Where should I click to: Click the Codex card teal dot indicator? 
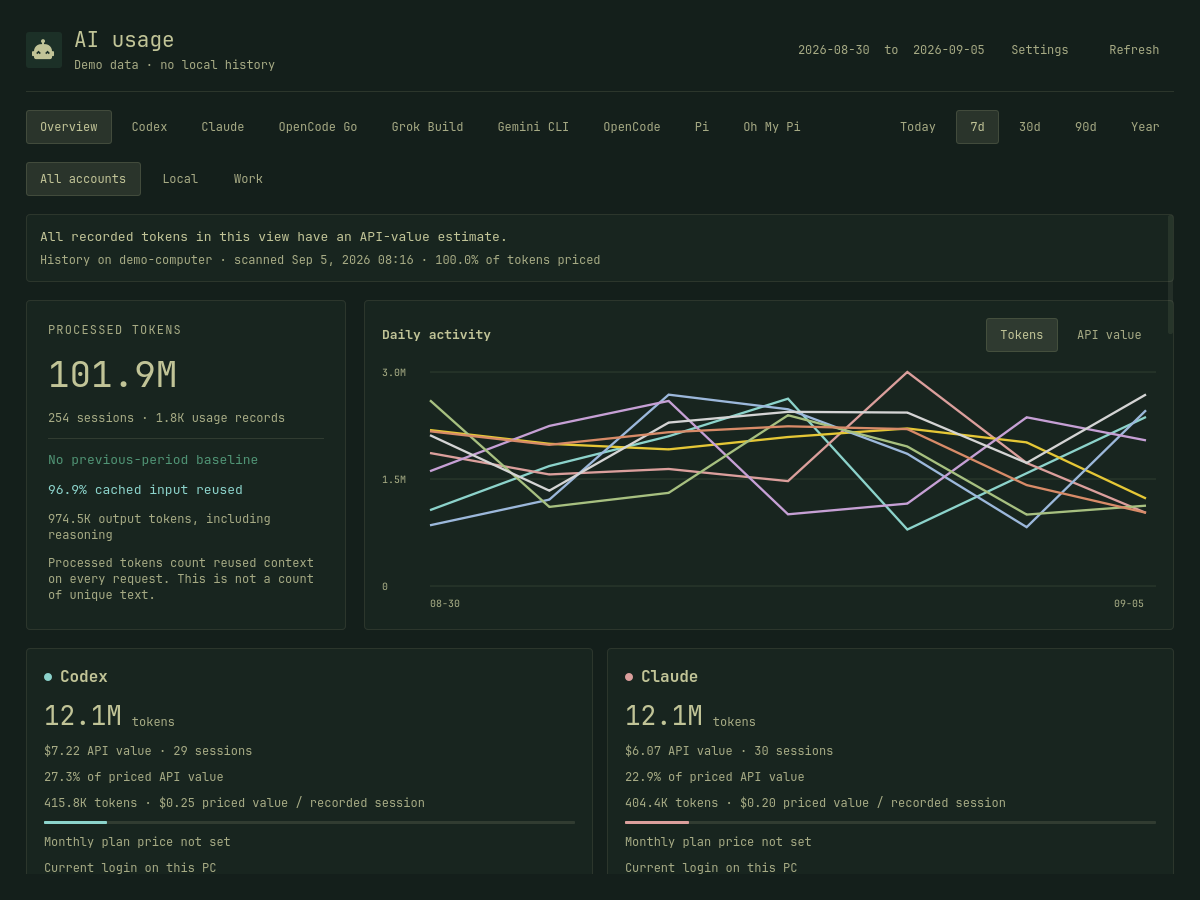coord(48,677)
